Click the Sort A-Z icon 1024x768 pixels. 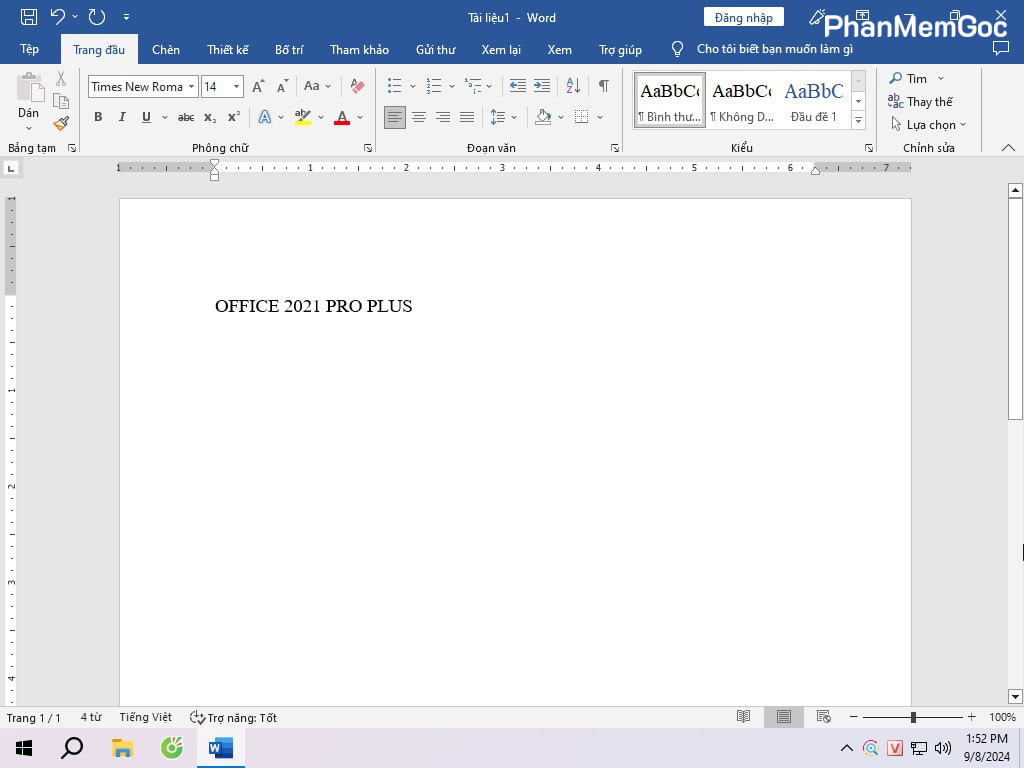(573, 86)
